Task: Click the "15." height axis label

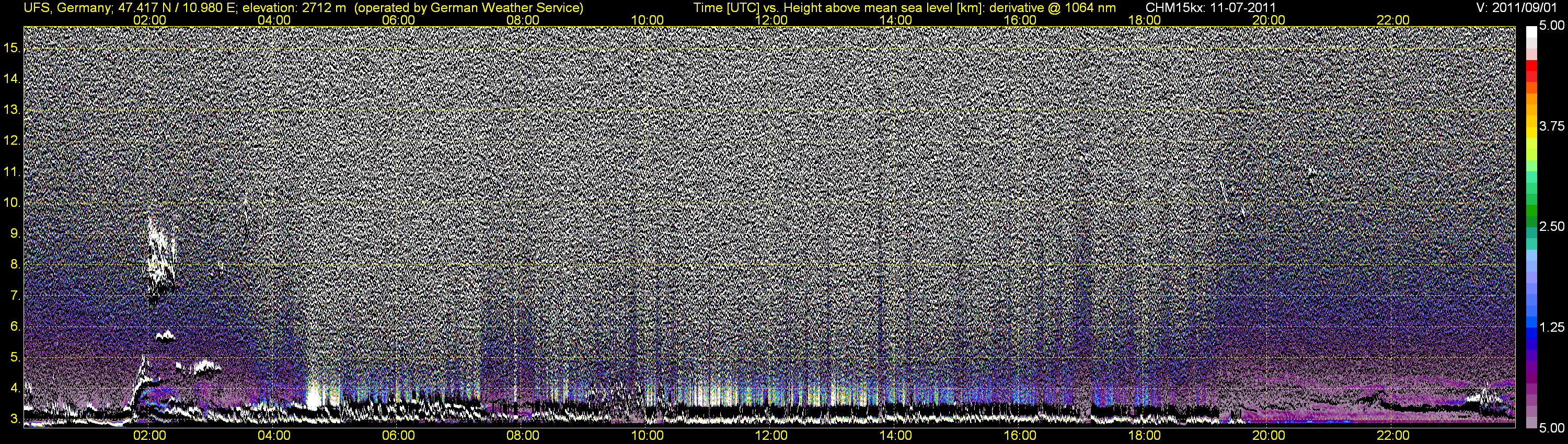Action: coord(12,48)
